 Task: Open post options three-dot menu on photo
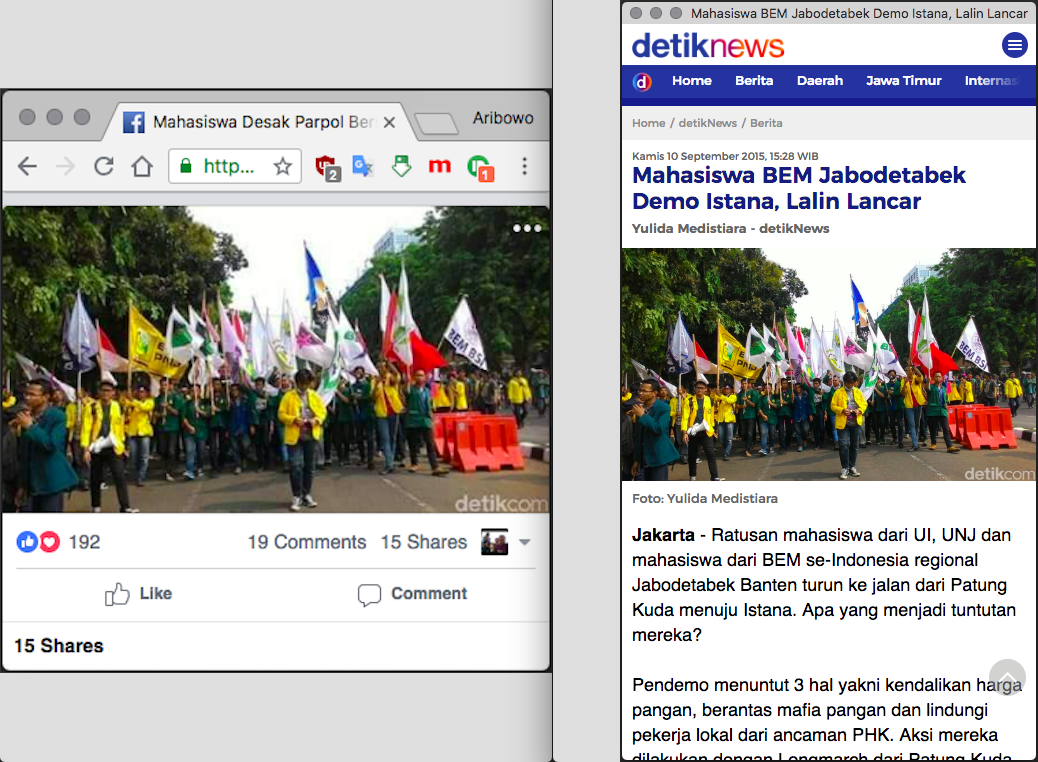(x=526, y=229)
